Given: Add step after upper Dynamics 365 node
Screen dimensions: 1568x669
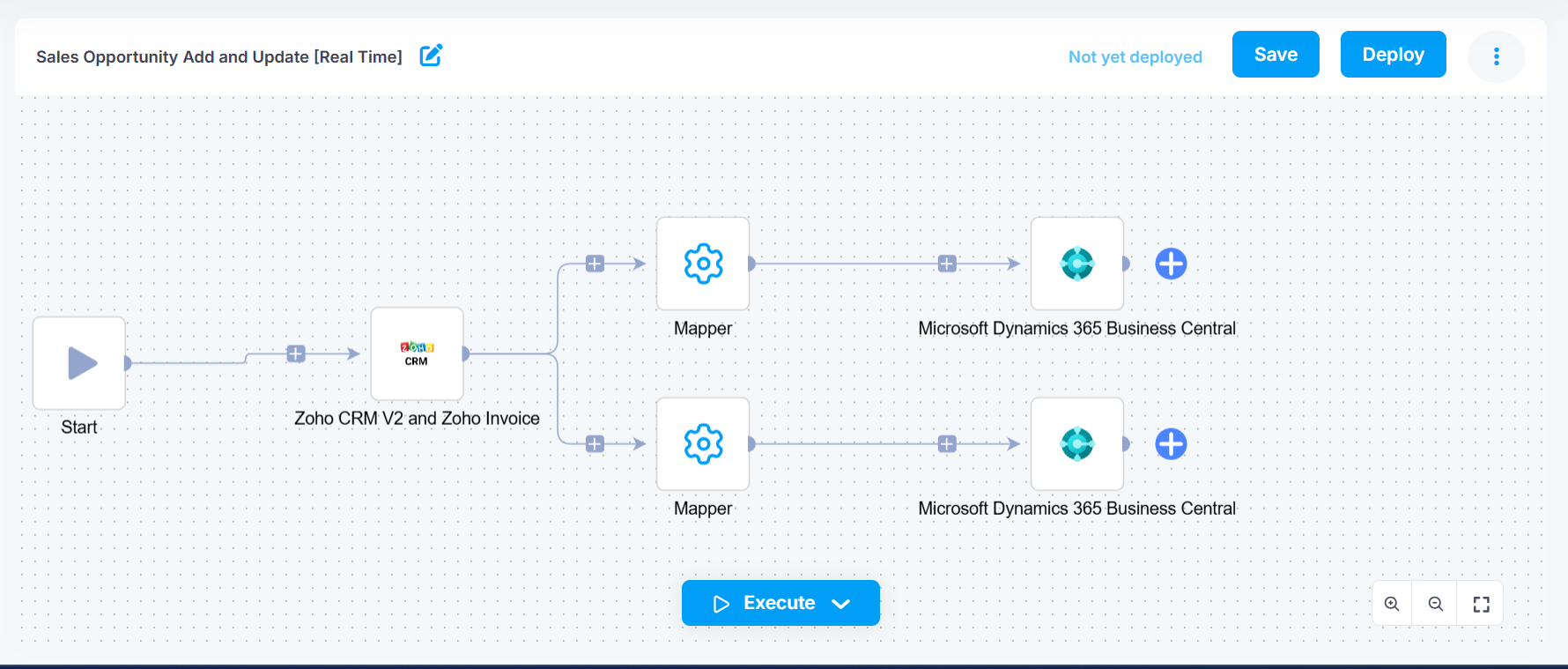Looking at the screenshot, I should 1171,264.
